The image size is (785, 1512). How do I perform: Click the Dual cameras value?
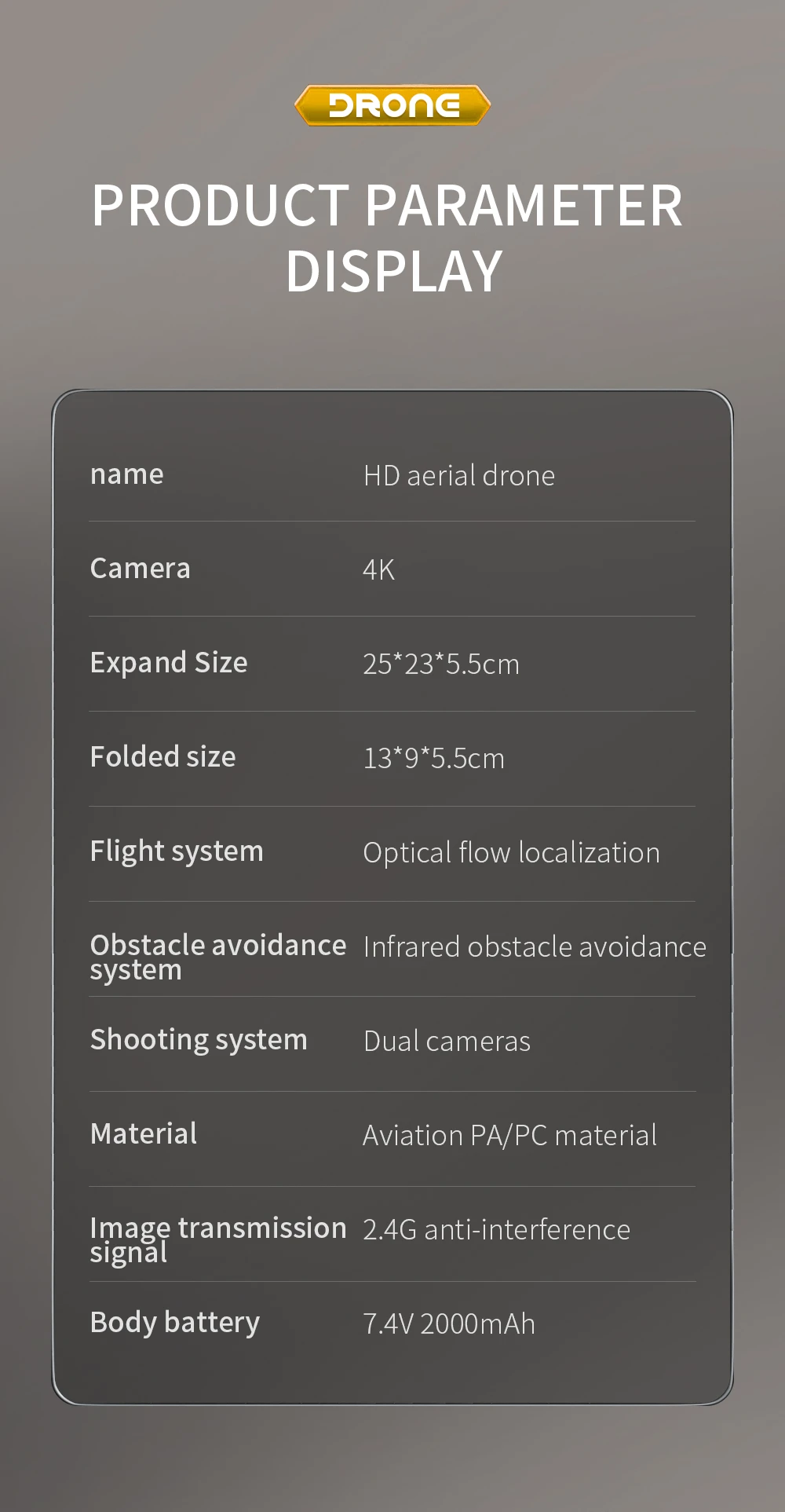447,1042
